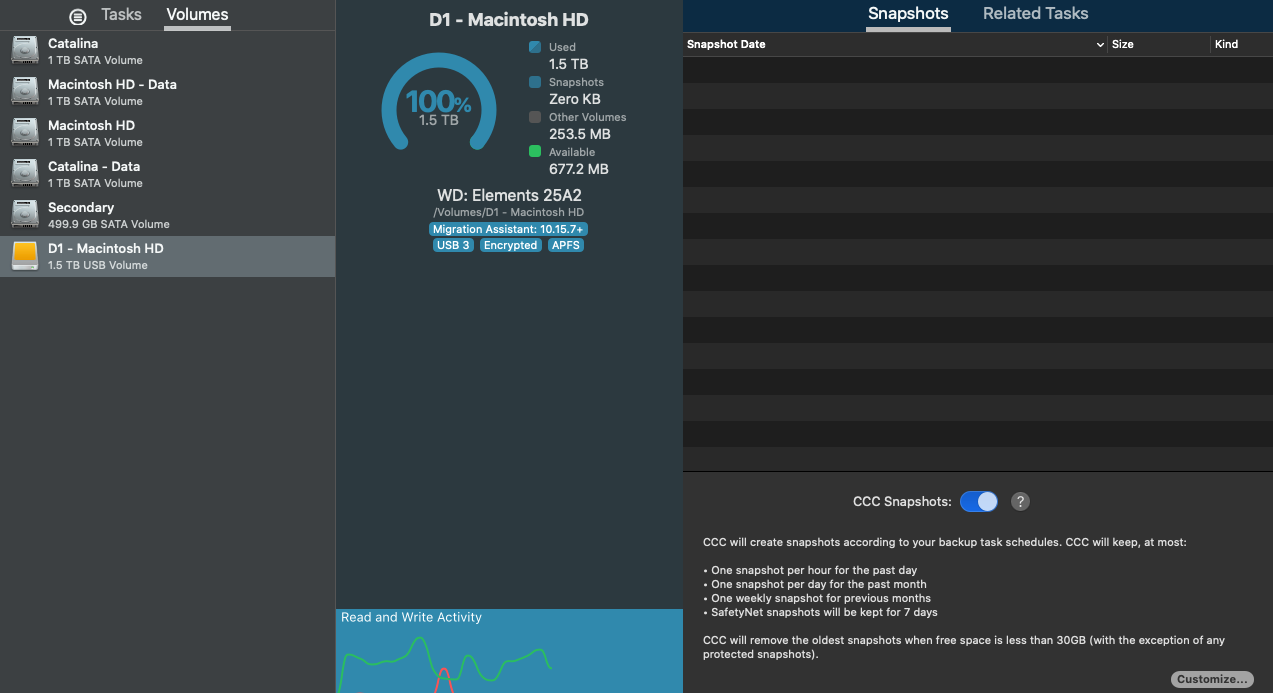
Task: Click the D1 - Macintosh HD panel title
Action: 509,20
